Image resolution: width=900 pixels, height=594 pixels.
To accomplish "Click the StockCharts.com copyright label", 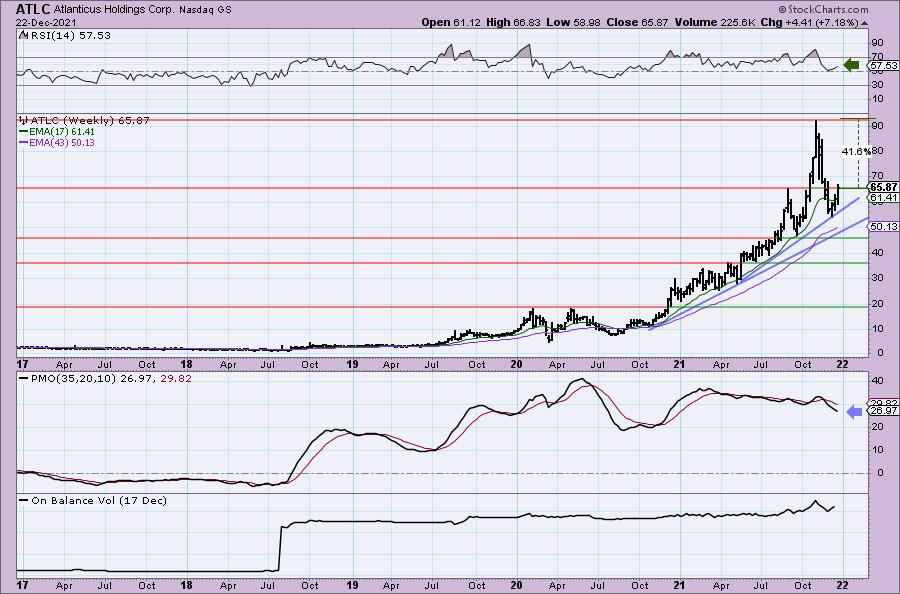I will click(824, 9).
